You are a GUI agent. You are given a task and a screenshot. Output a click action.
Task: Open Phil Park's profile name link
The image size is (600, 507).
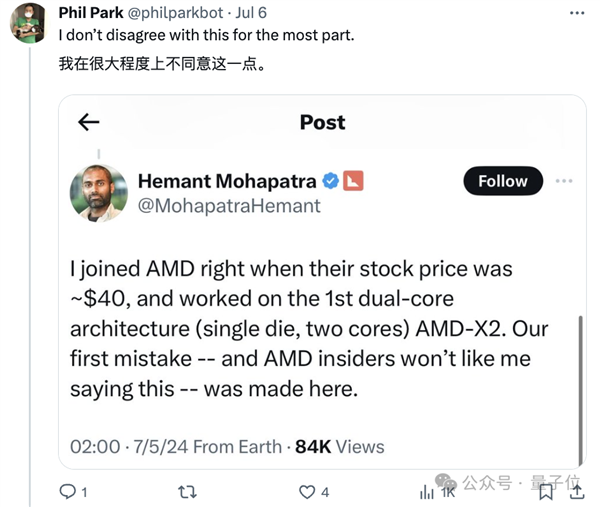92,13
